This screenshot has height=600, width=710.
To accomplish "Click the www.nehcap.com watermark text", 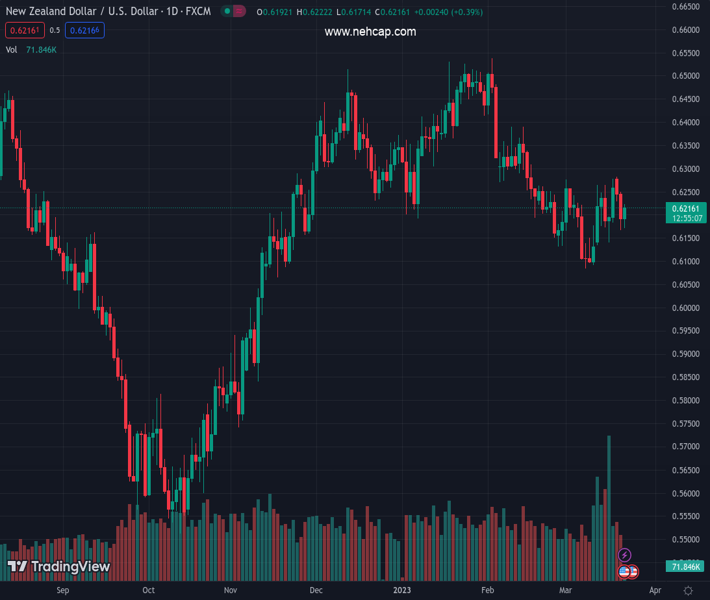I will [370, 32].
